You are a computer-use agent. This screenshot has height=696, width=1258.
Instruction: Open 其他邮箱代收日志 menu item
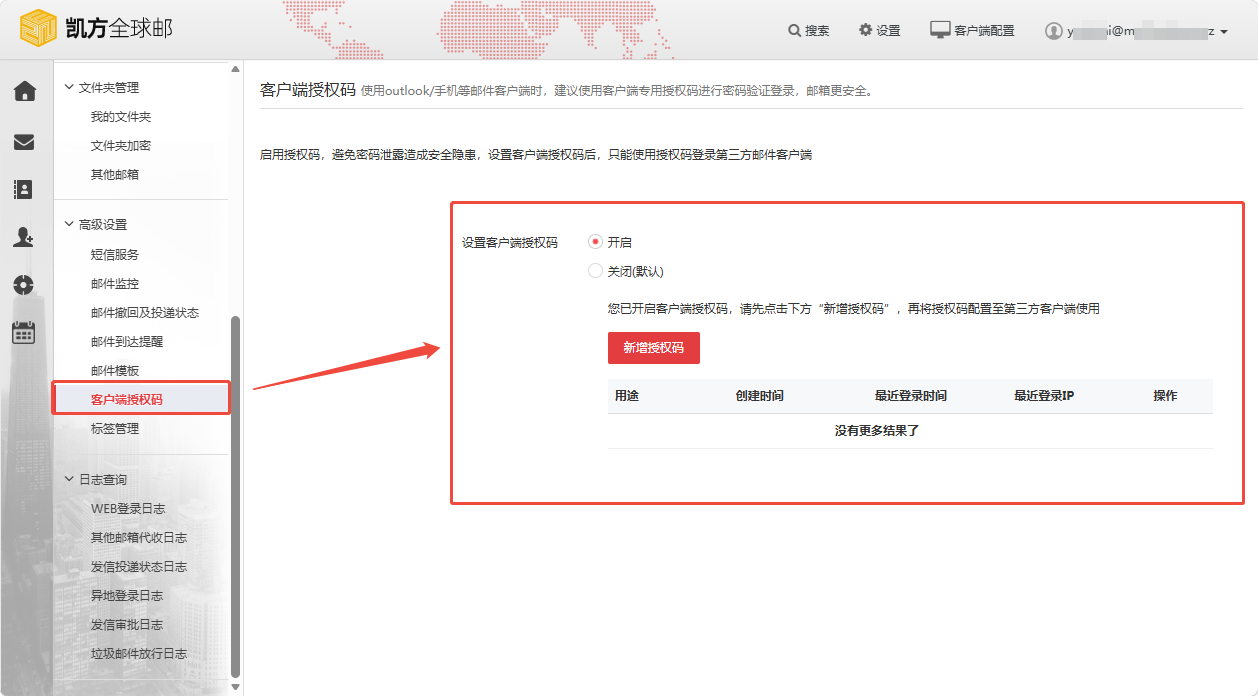[139, 538]
